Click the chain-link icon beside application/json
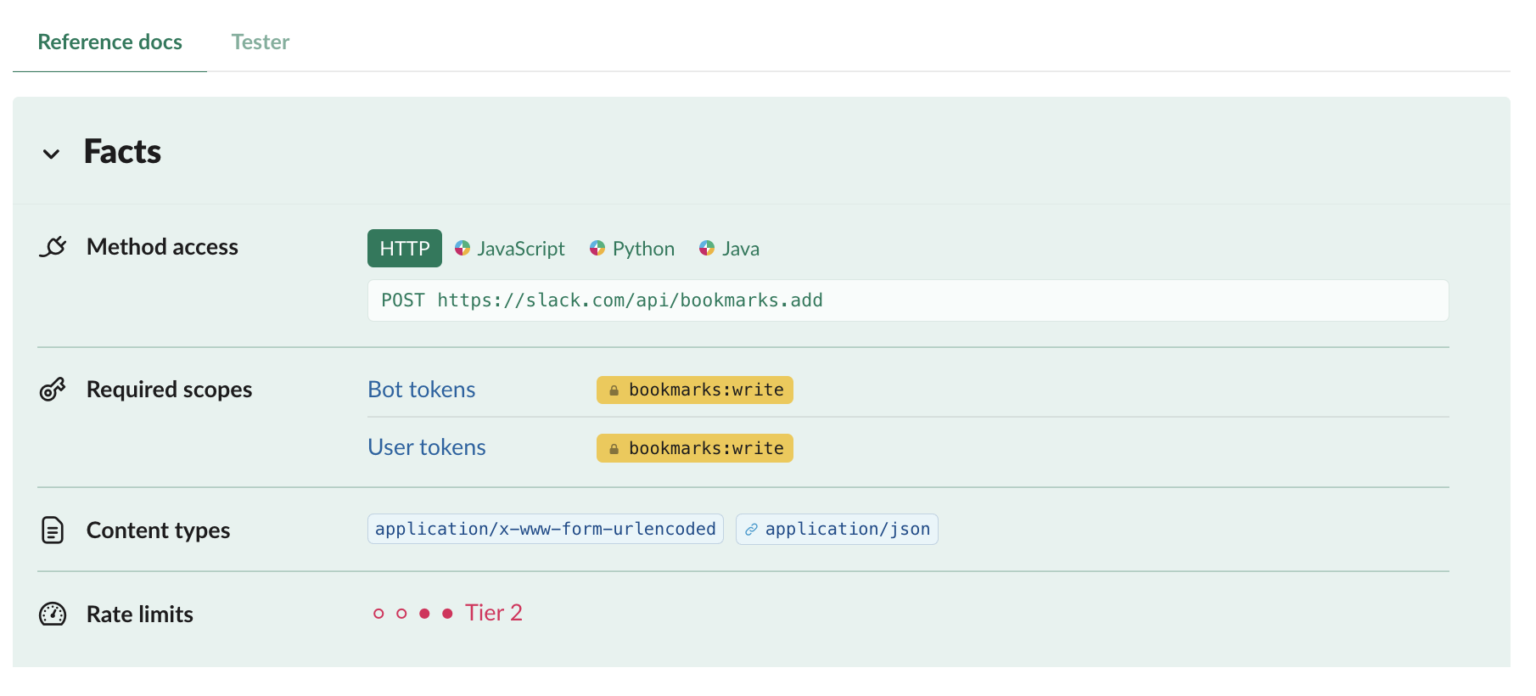Viewport: 1536px width, 696px height. coord(752,528)
